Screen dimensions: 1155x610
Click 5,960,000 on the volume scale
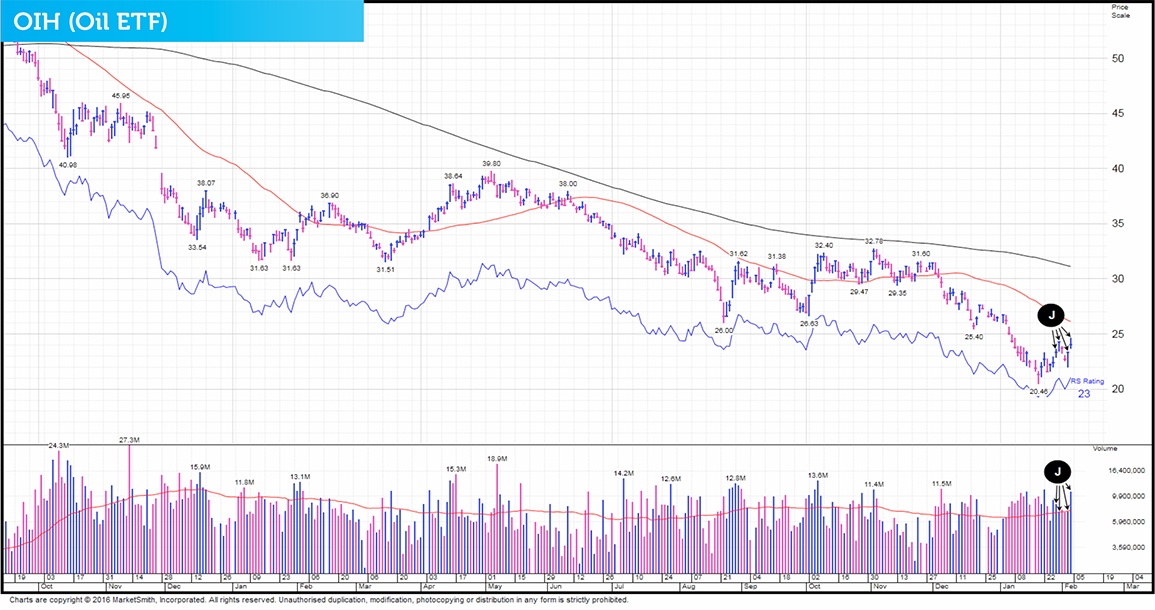[1126, 522]
